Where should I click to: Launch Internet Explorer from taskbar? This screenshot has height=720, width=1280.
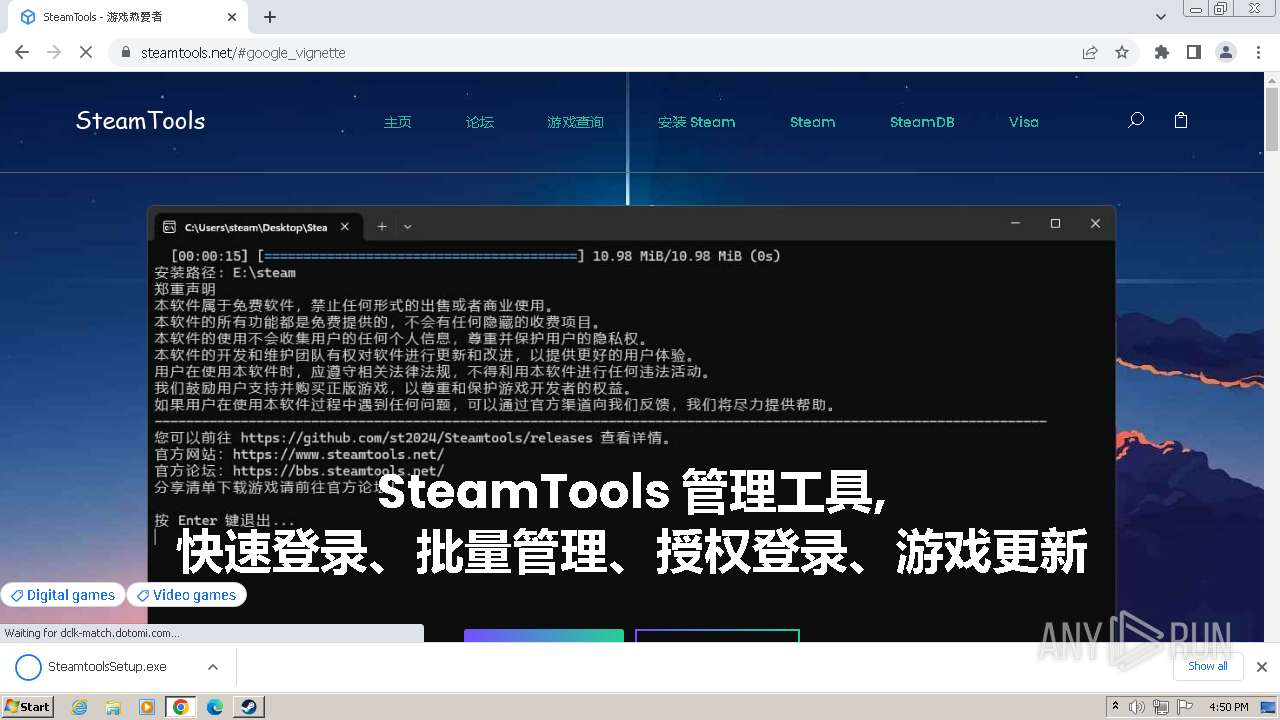79,707
